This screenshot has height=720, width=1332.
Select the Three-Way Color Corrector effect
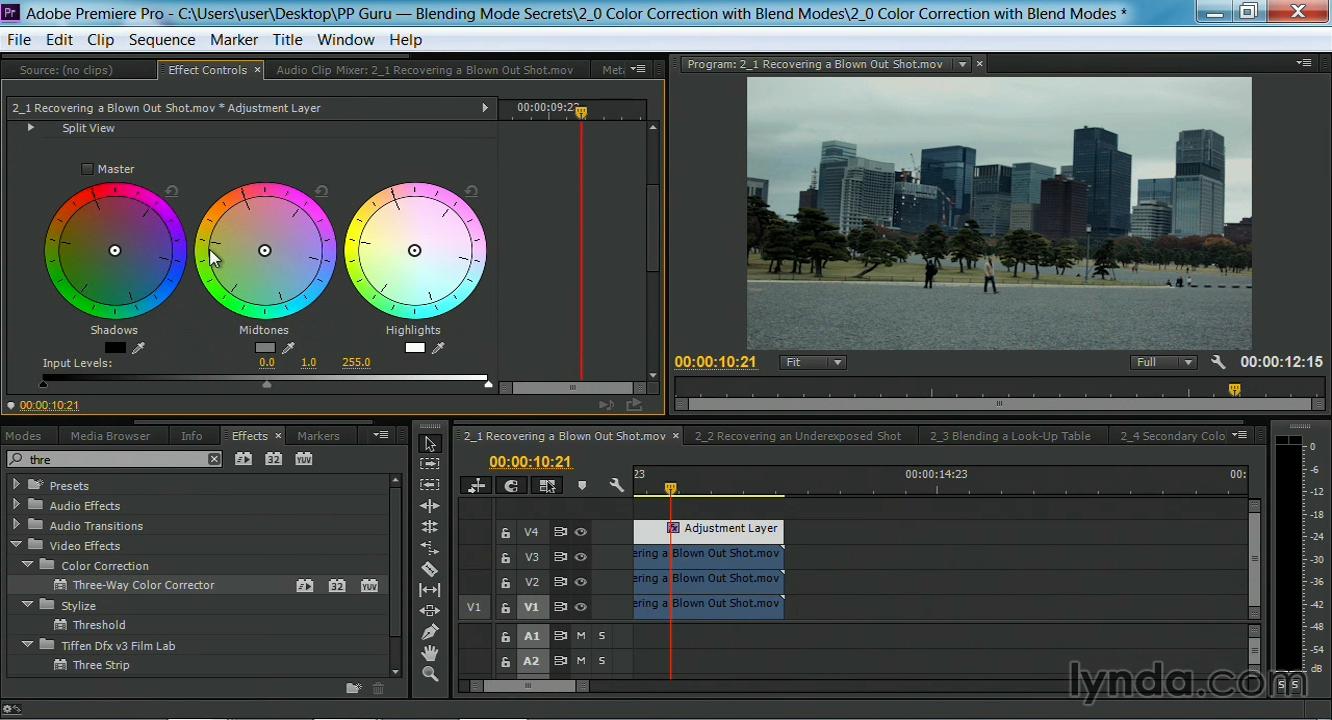point(143,585)
